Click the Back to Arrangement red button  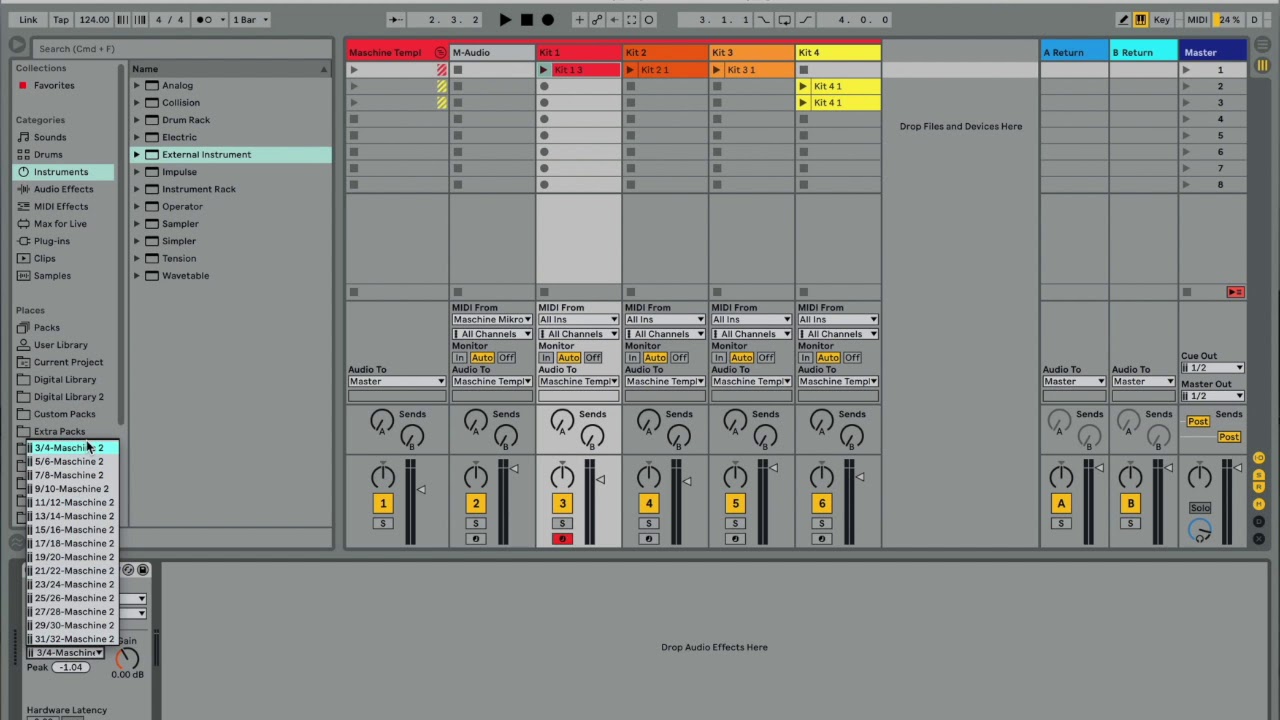(1235, 292)
